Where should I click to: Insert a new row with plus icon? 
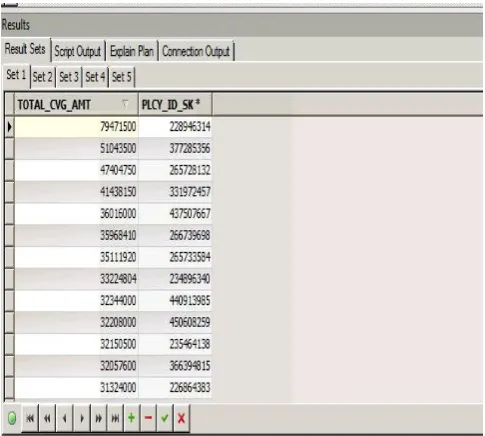click(x=132, y=418)
